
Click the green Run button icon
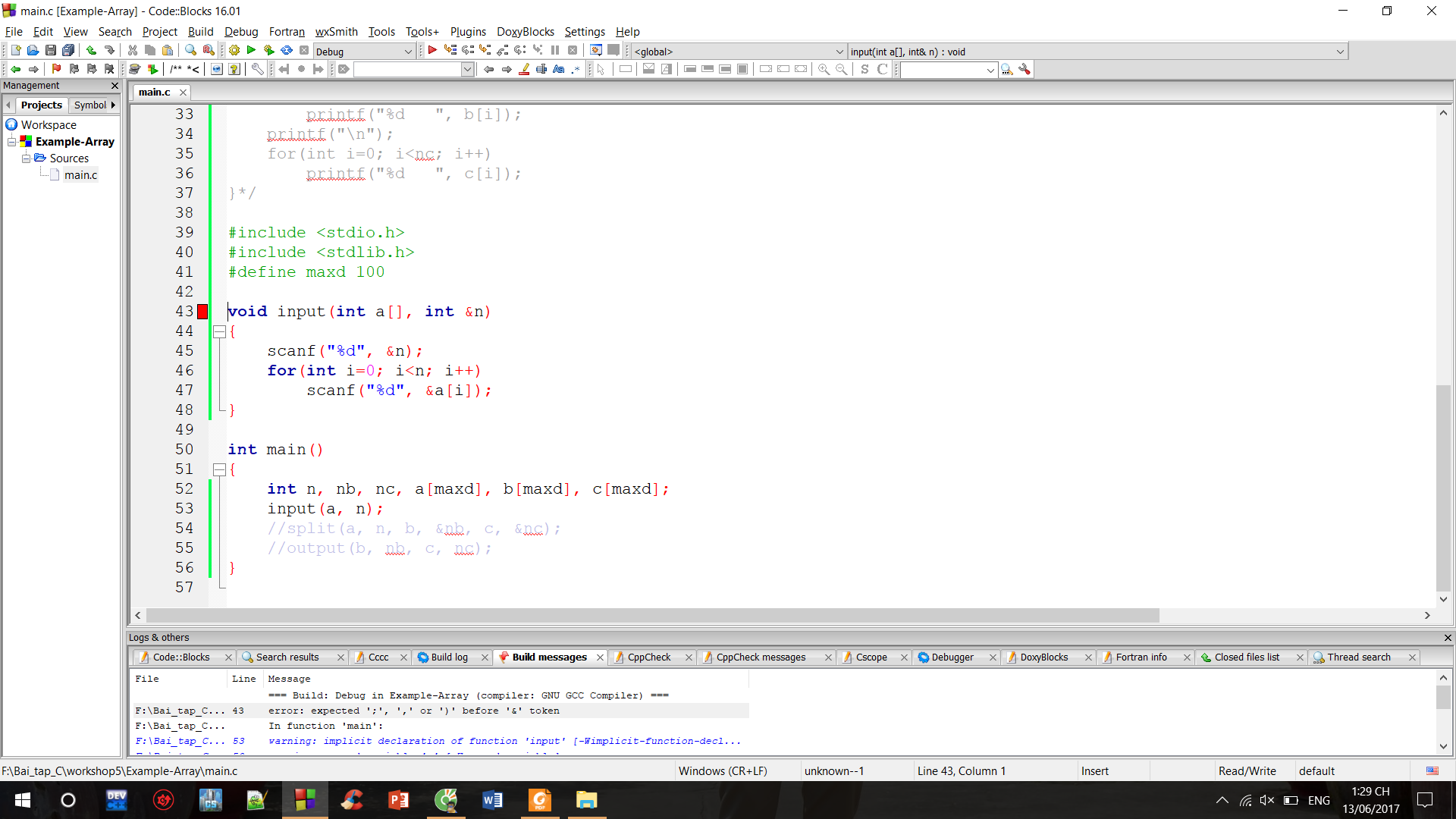point(251,51)
